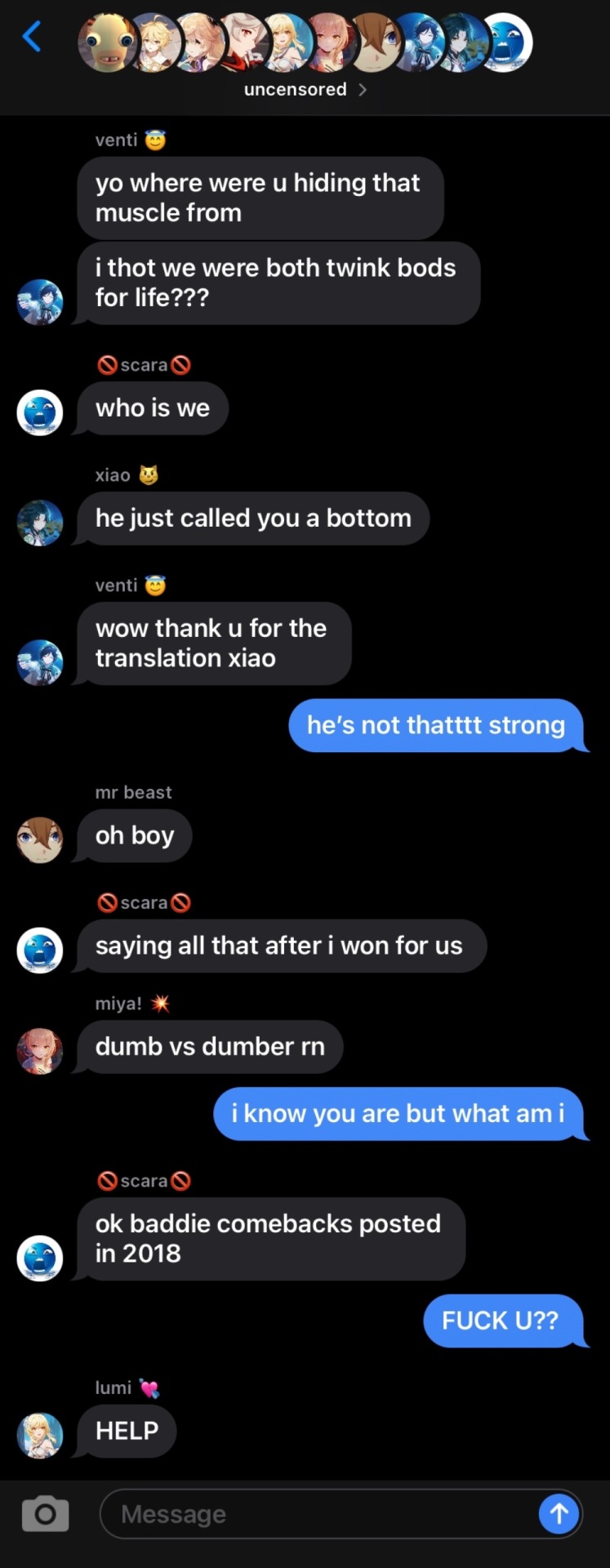Open the 'uncensored' group name
610x1568 pixels.
(x=296, y=89)
